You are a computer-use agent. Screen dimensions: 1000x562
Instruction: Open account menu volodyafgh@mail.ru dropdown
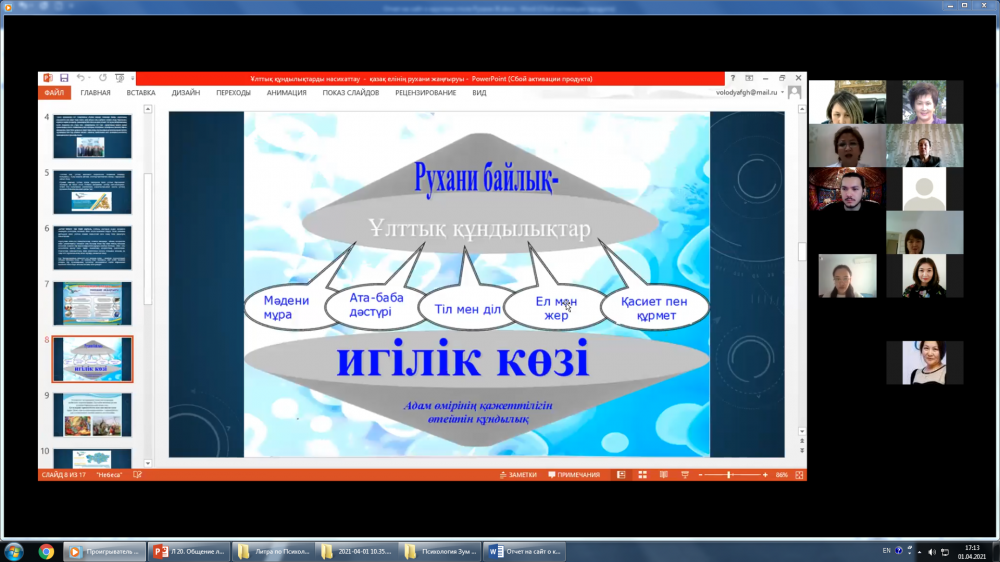tap(749, 92)
